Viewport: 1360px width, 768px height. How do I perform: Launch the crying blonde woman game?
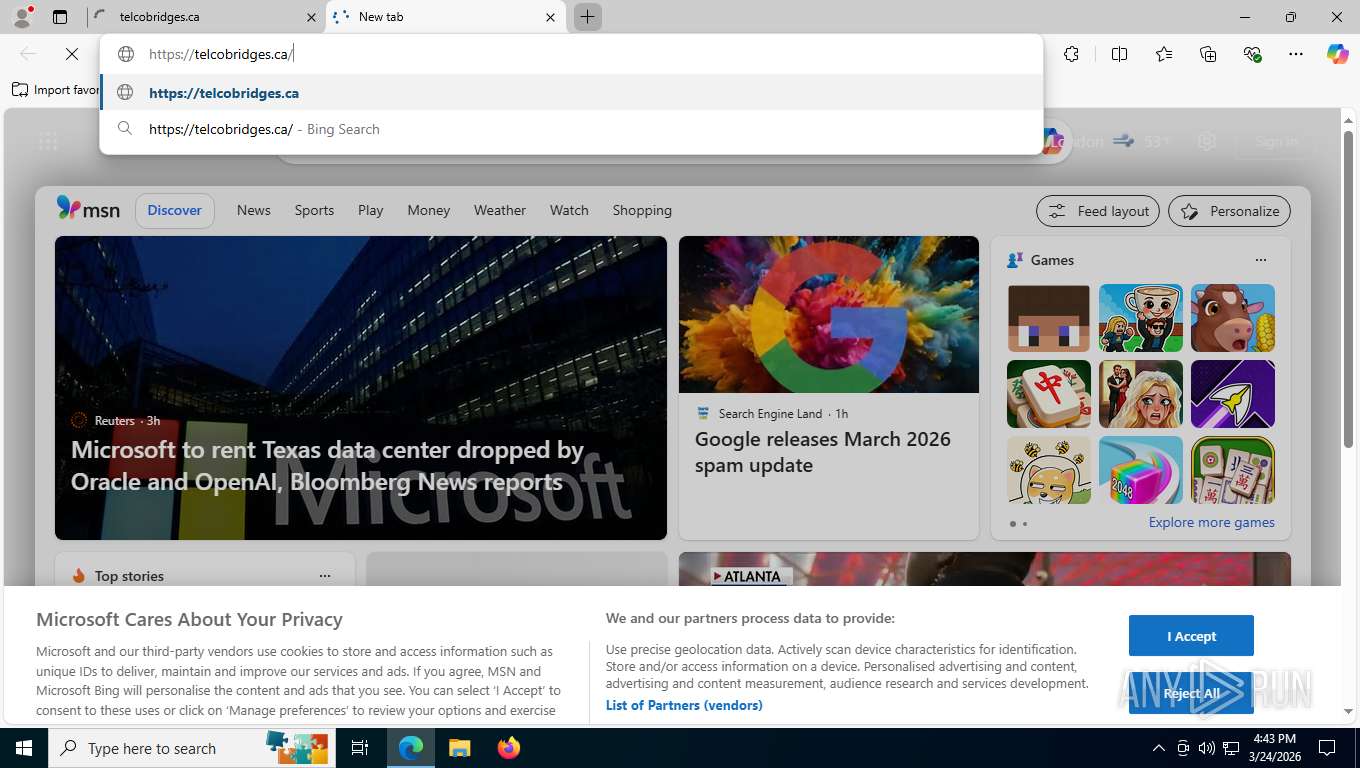pyautogui.click(x=1141, y=394)
